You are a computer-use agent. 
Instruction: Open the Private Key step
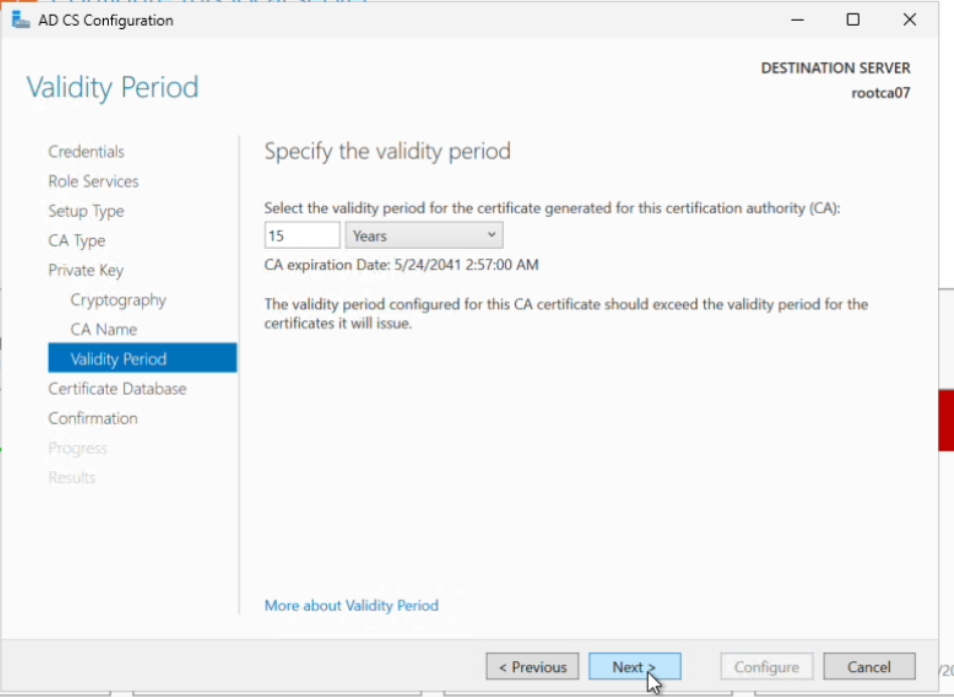point(86,270)
